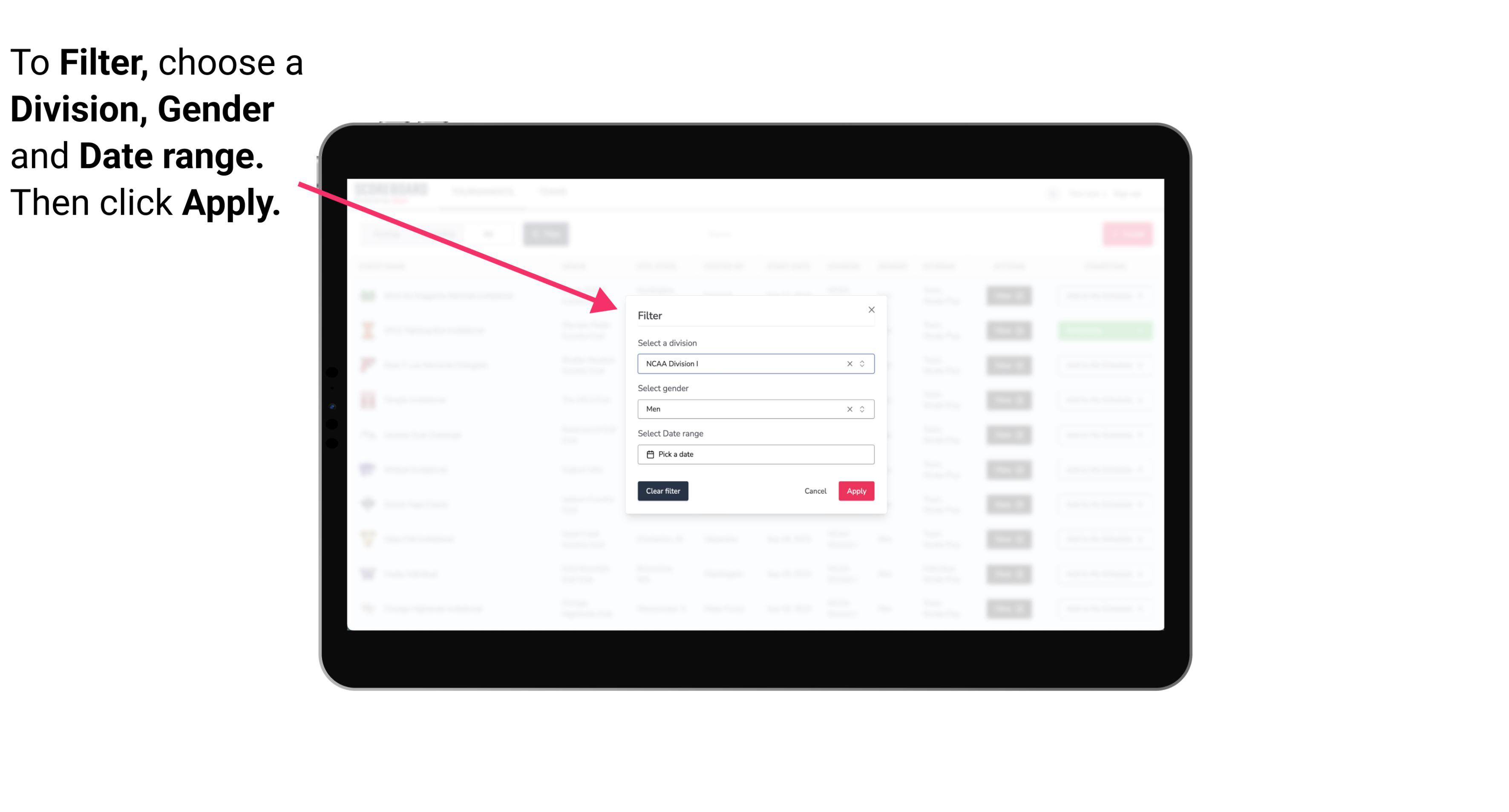Click the Cancel button to dismiss
Screen dimensions: 1509x812
pos(815,491)
